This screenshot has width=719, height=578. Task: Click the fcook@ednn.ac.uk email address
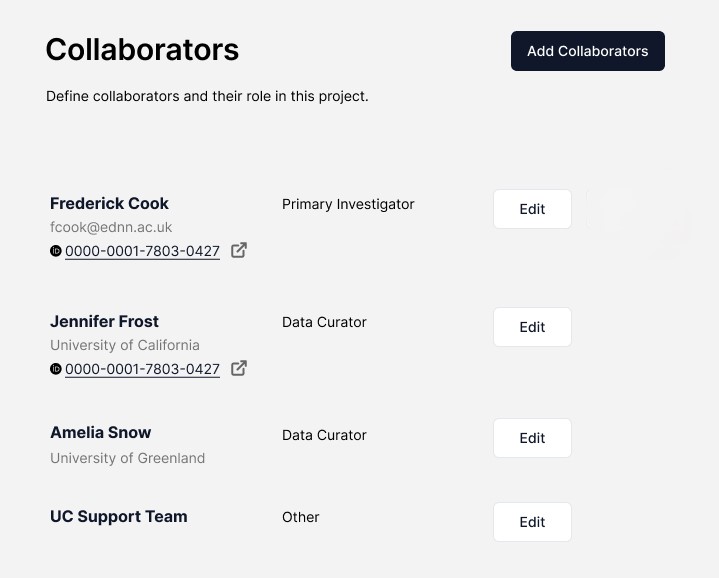tap(111, 227)
